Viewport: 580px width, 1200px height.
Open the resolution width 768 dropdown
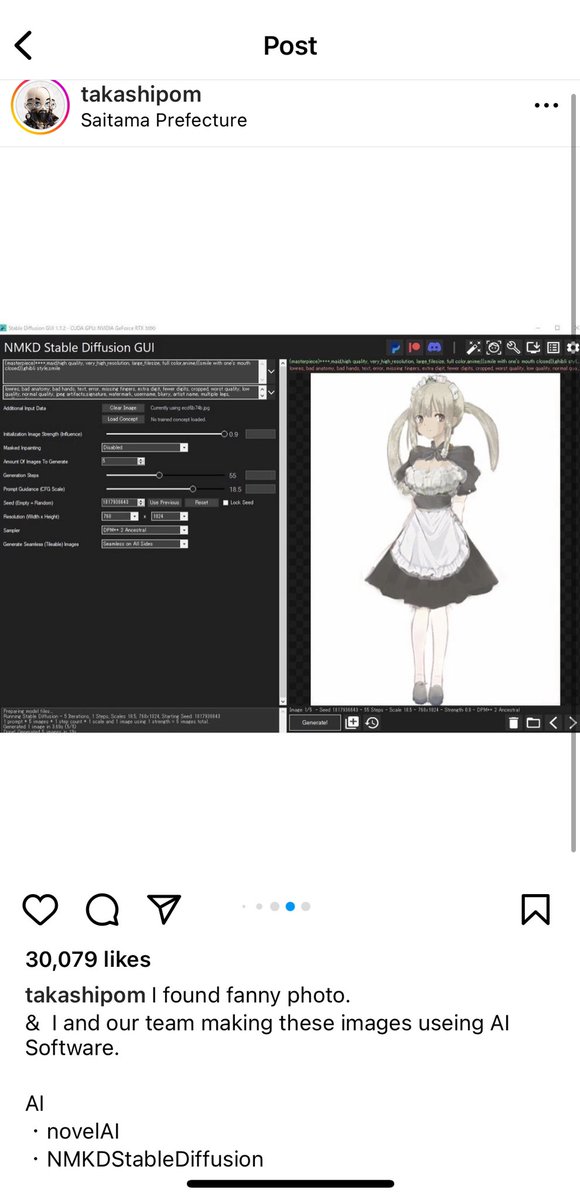click(119, 516)
